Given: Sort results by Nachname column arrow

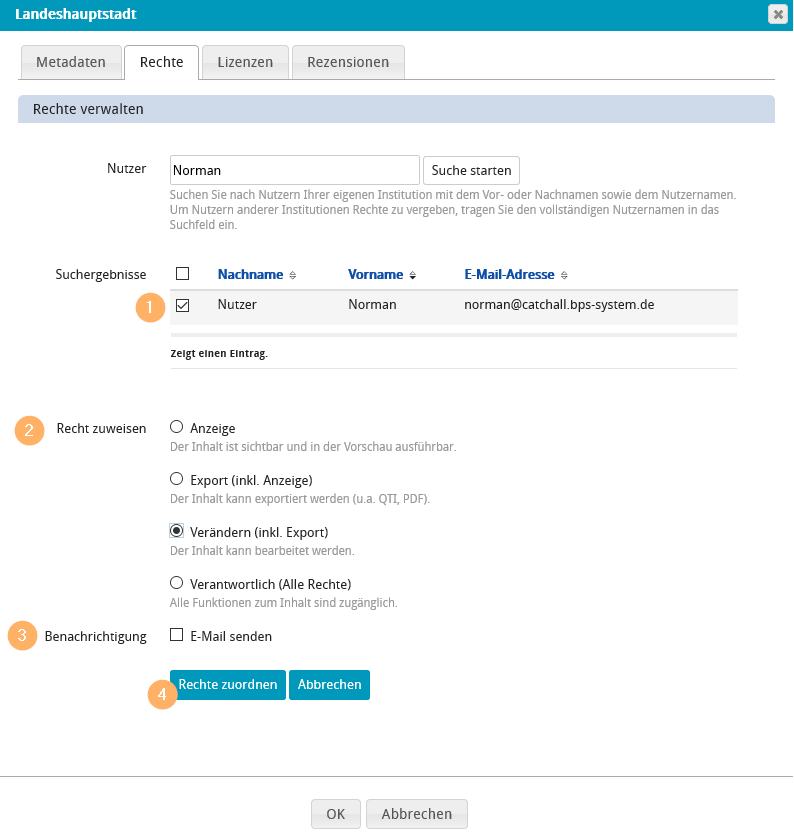Looking at the screenshot, I should point(292,275).
